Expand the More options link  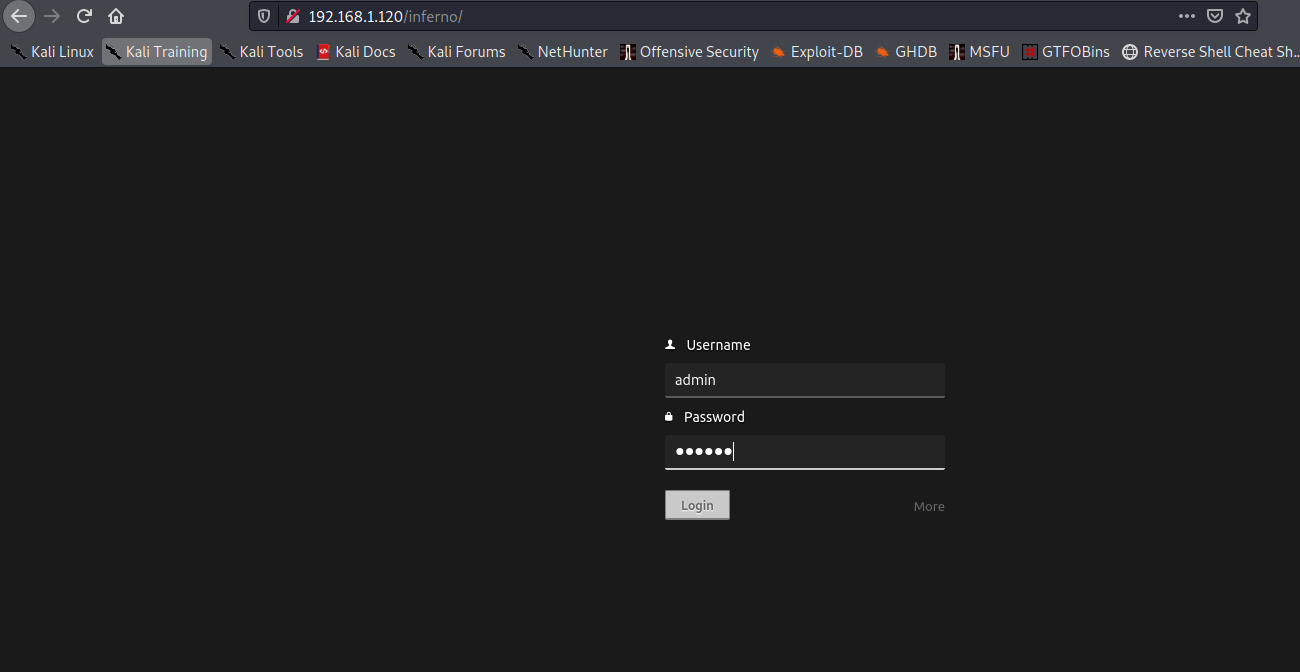[x=929, y=507]
